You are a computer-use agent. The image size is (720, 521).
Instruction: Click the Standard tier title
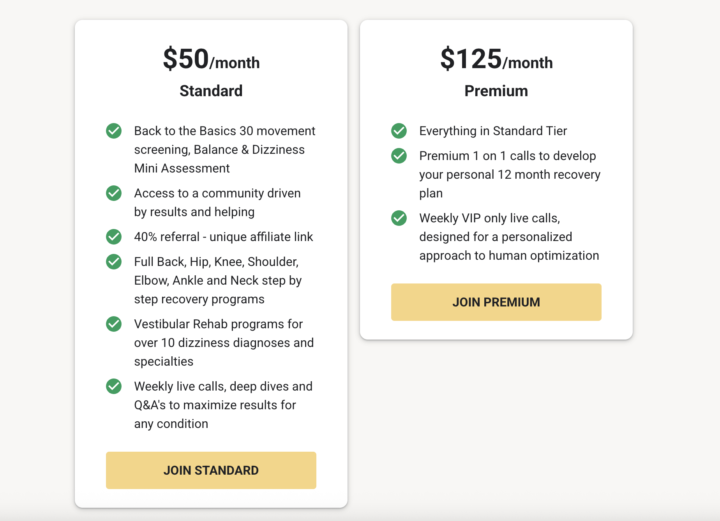(211, 91)
